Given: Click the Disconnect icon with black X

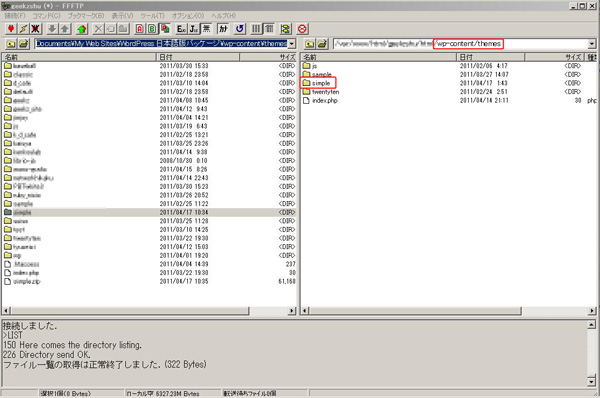Looking at the screenshot, I should [x=36, y=29].
